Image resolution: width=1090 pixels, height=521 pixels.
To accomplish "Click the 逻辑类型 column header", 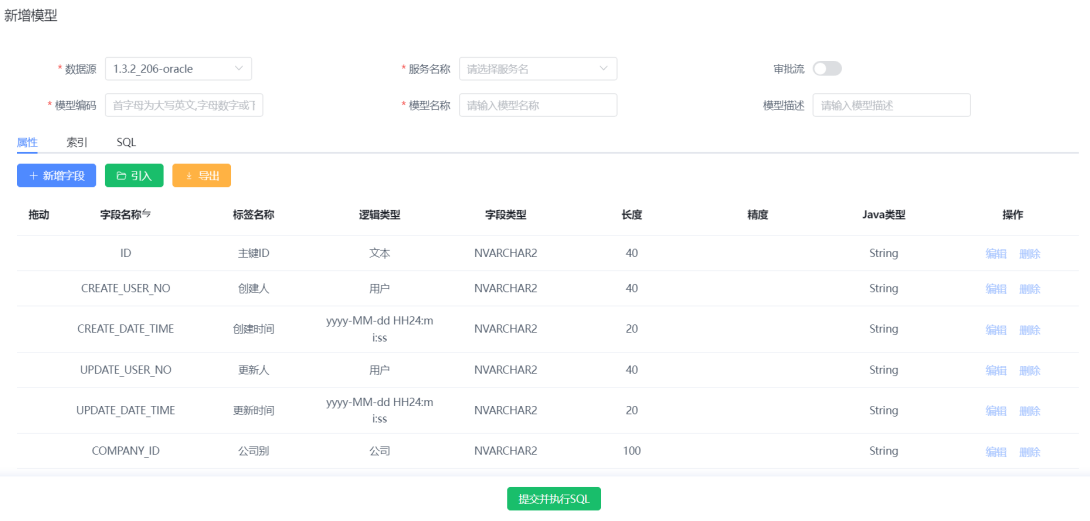I will (x=380, y=215).
